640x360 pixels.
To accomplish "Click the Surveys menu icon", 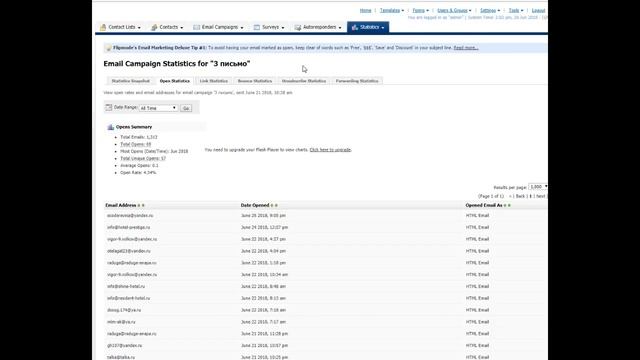I will (257, 27).
